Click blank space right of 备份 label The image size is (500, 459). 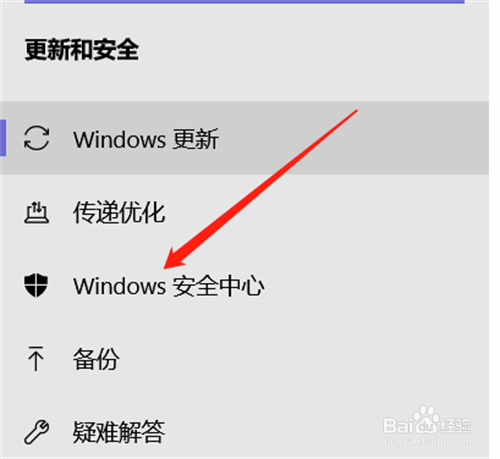[300, 359]
